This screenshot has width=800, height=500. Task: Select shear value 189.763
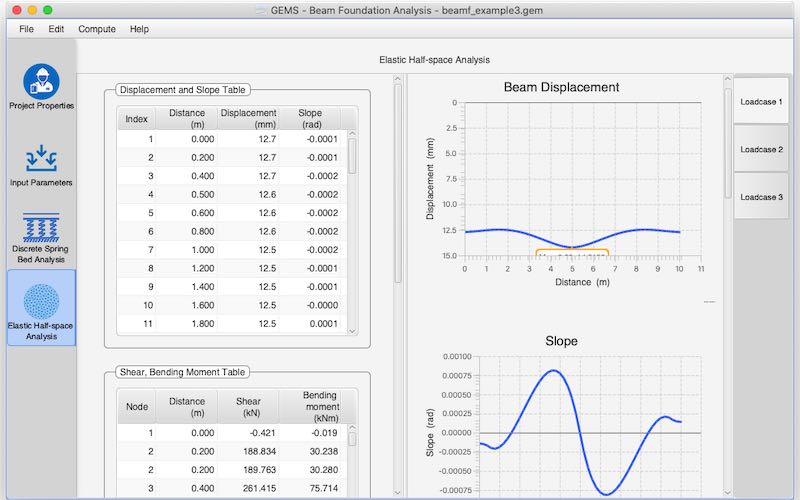click(x=248, y=469)
